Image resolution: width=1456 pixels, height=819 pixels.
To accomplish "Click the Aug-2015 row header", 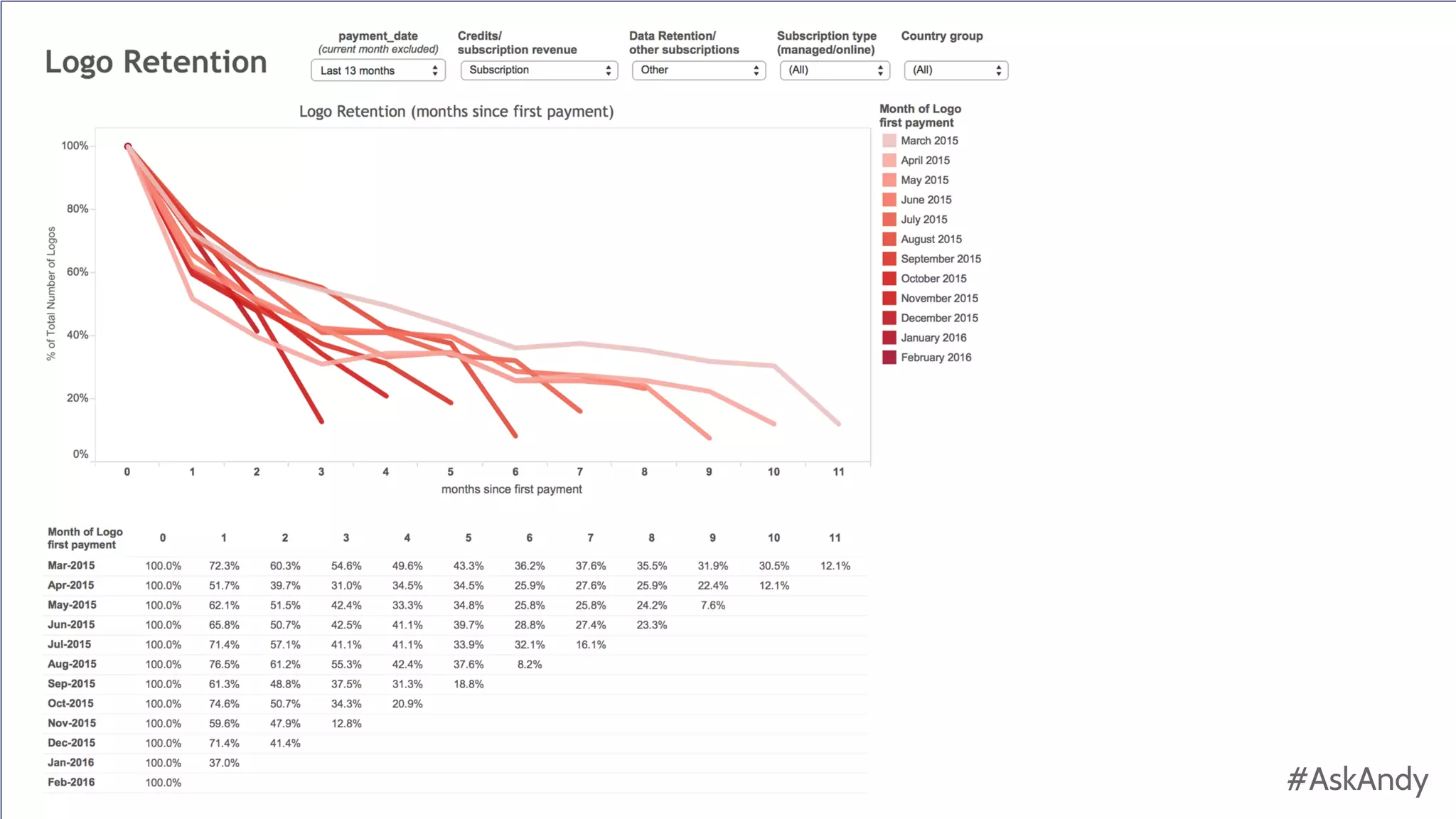I will (x=72, y=664).
